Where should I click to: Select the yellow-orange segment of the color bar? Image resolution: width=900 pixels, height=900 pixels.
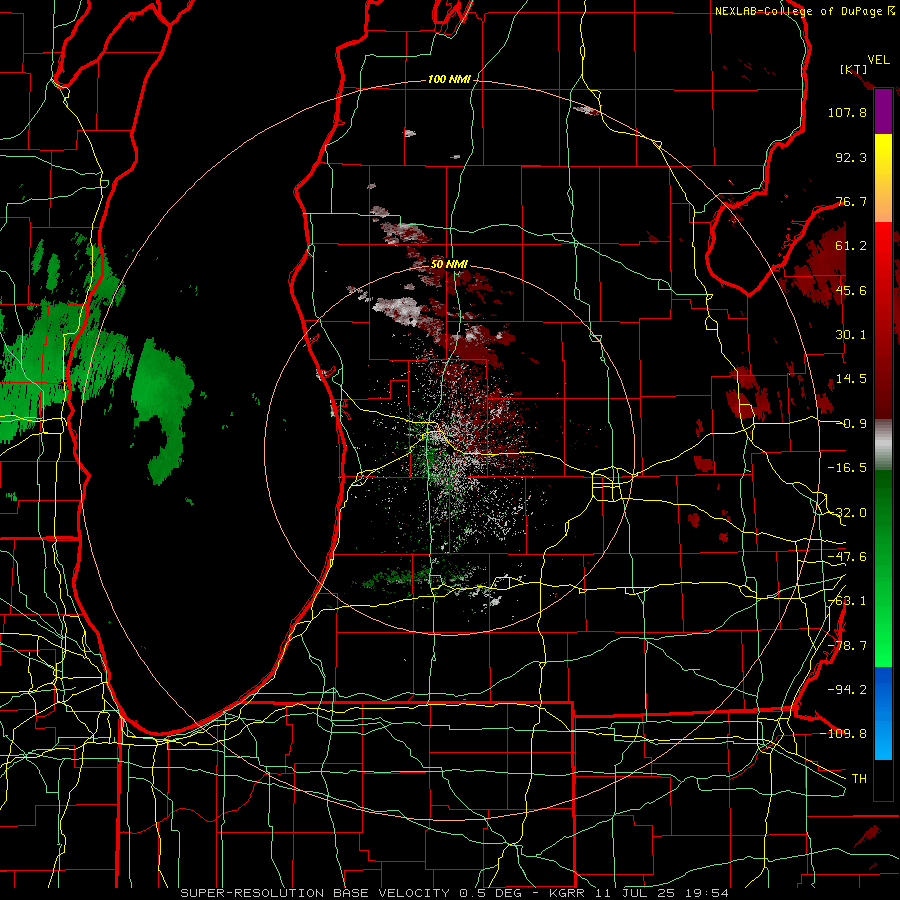click(883, 178)
